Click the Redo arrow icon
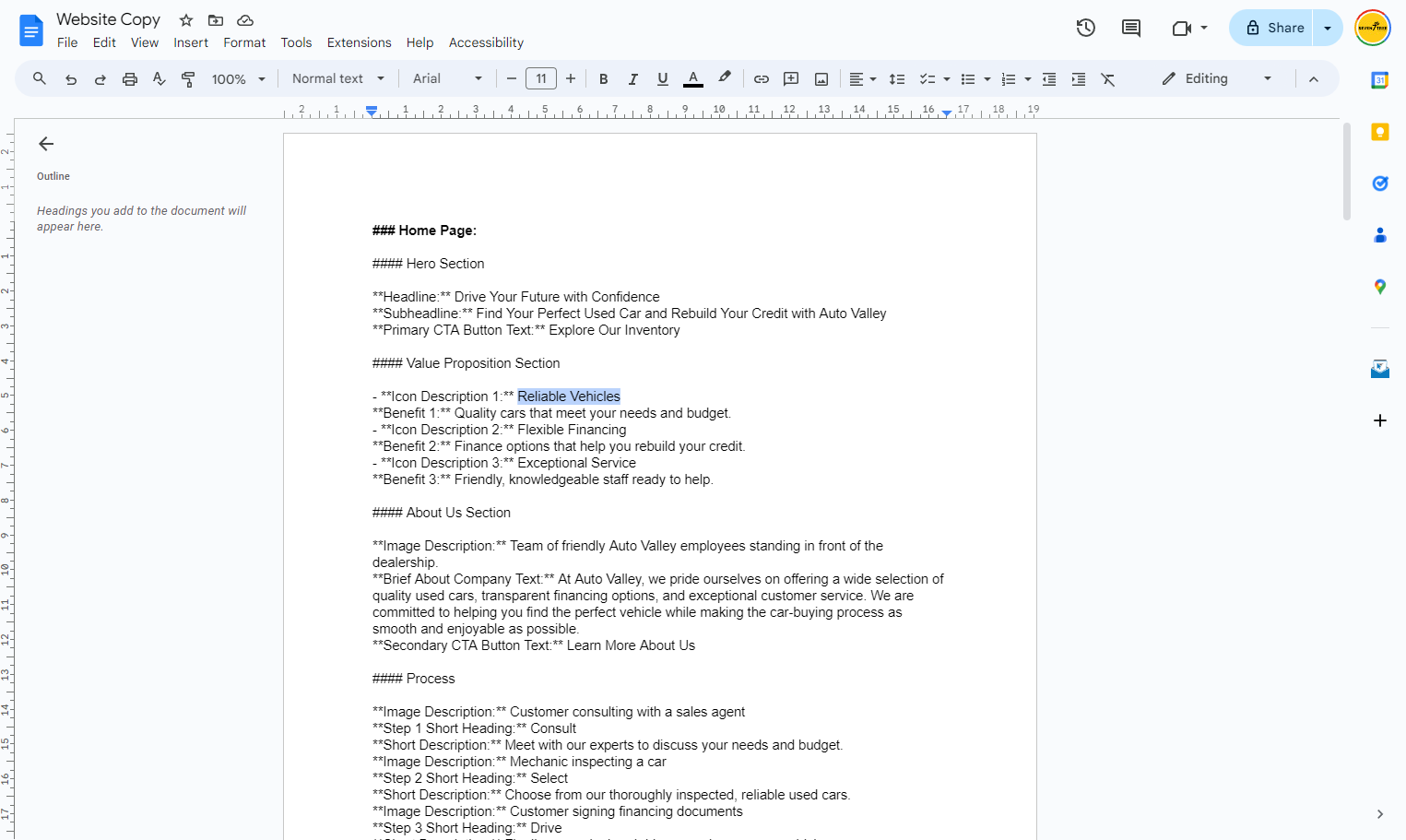Viewport: 1406px width, 840px height. (100, 79)
